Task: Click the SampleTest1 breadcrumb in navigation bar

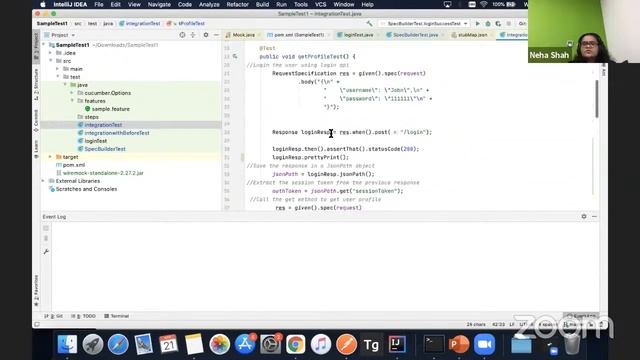Action: click(52, 24)
